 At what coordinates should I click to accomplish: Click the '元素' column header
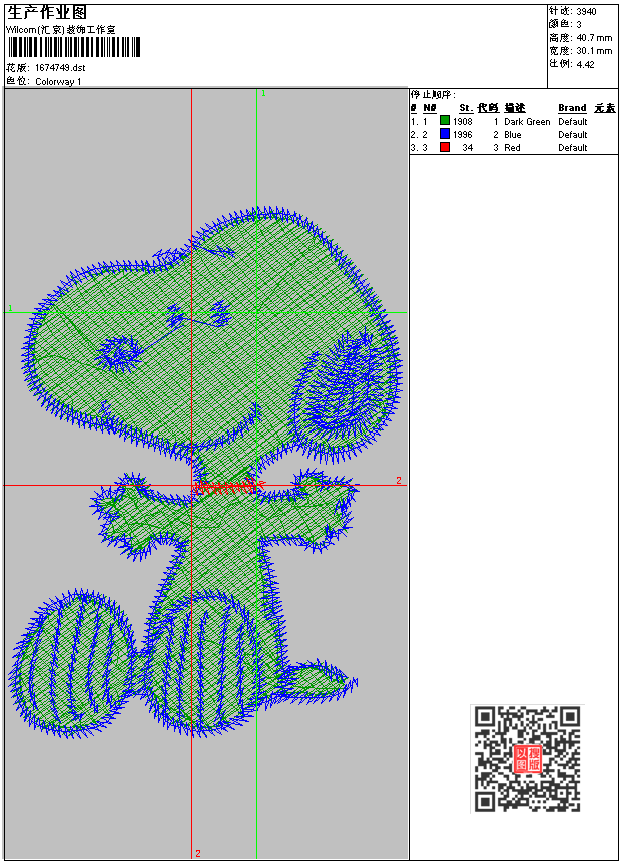coord(605,108)
